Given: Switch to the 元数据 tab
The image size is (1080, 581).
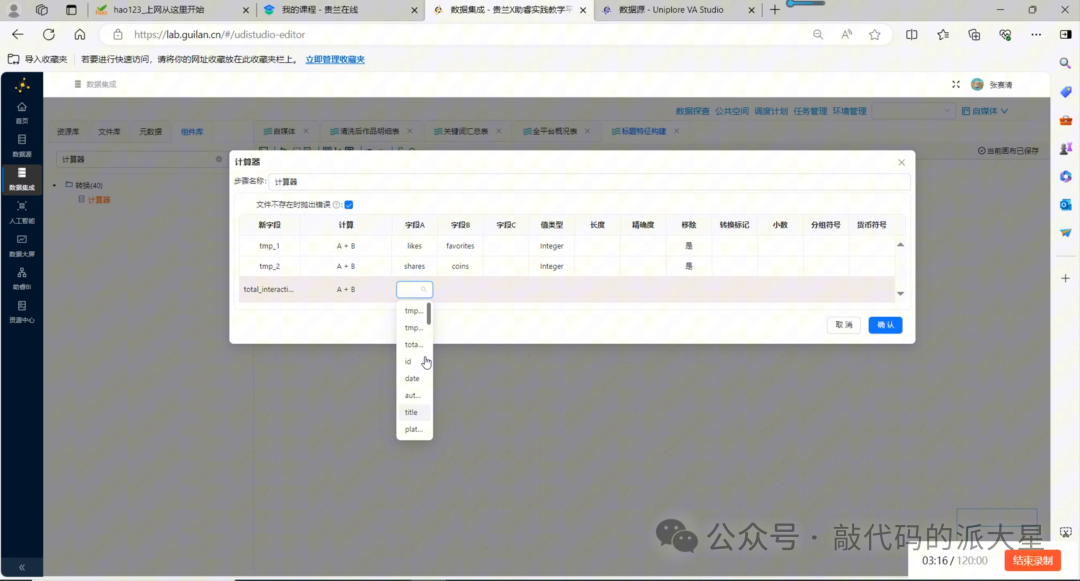Looking at the screenshot, I should tap(150, 131).
